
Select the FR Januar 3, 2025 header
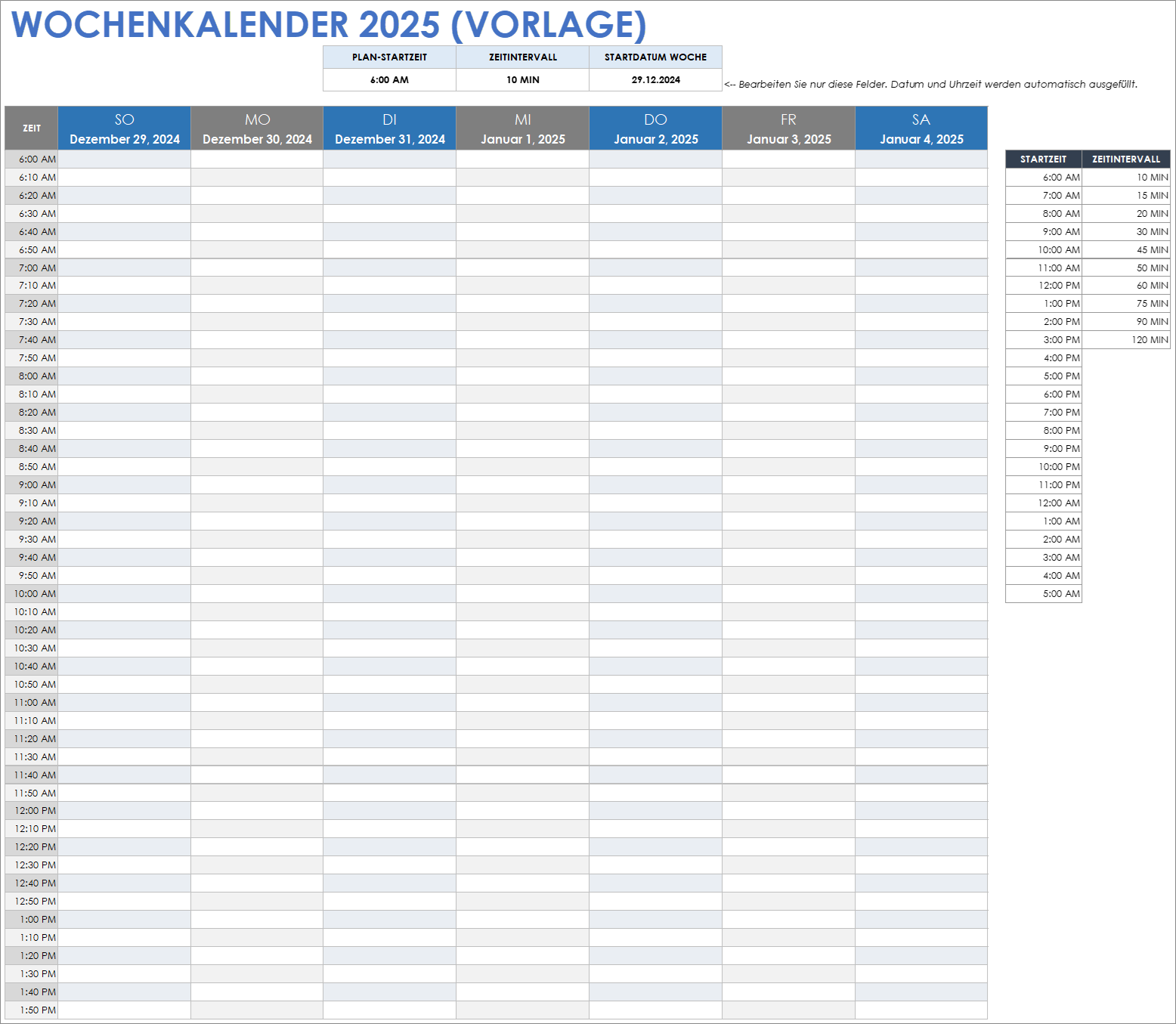pos(788,128)
